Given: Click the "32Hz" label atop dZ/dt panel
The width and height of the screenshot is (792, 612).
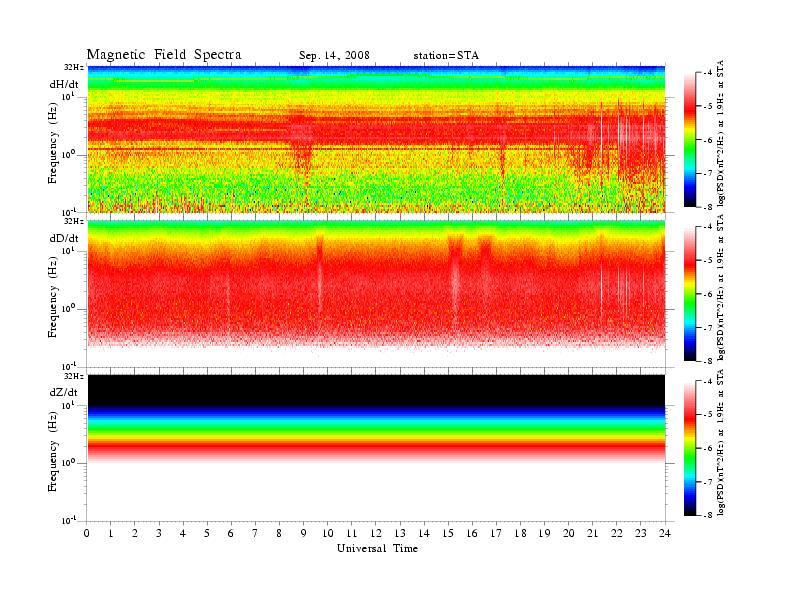Looking at the screenshot, I should click(x=74, y=376).
